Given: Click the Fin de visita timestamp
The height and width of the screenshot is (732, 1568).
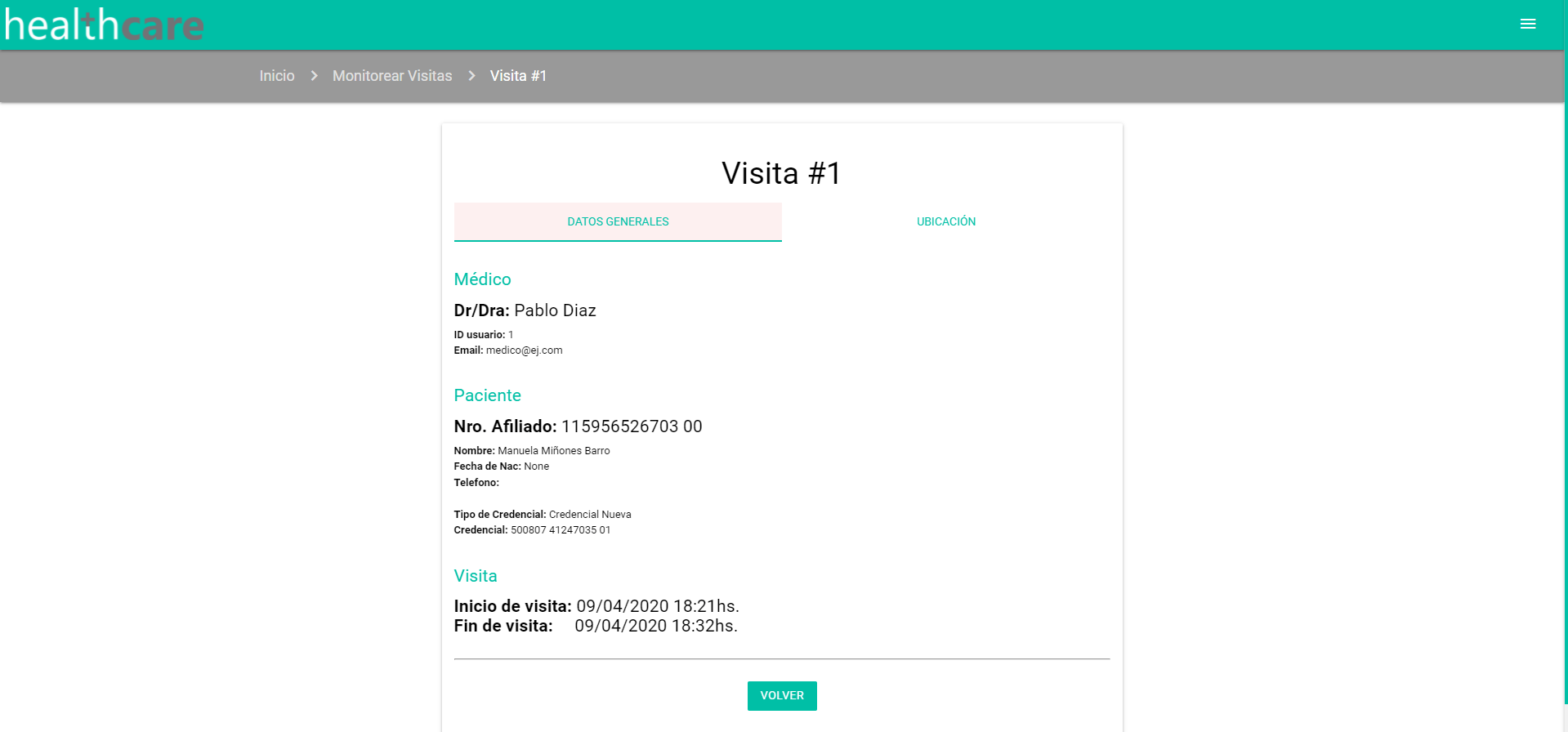Looking at the screenshot, I should point(655,626).
